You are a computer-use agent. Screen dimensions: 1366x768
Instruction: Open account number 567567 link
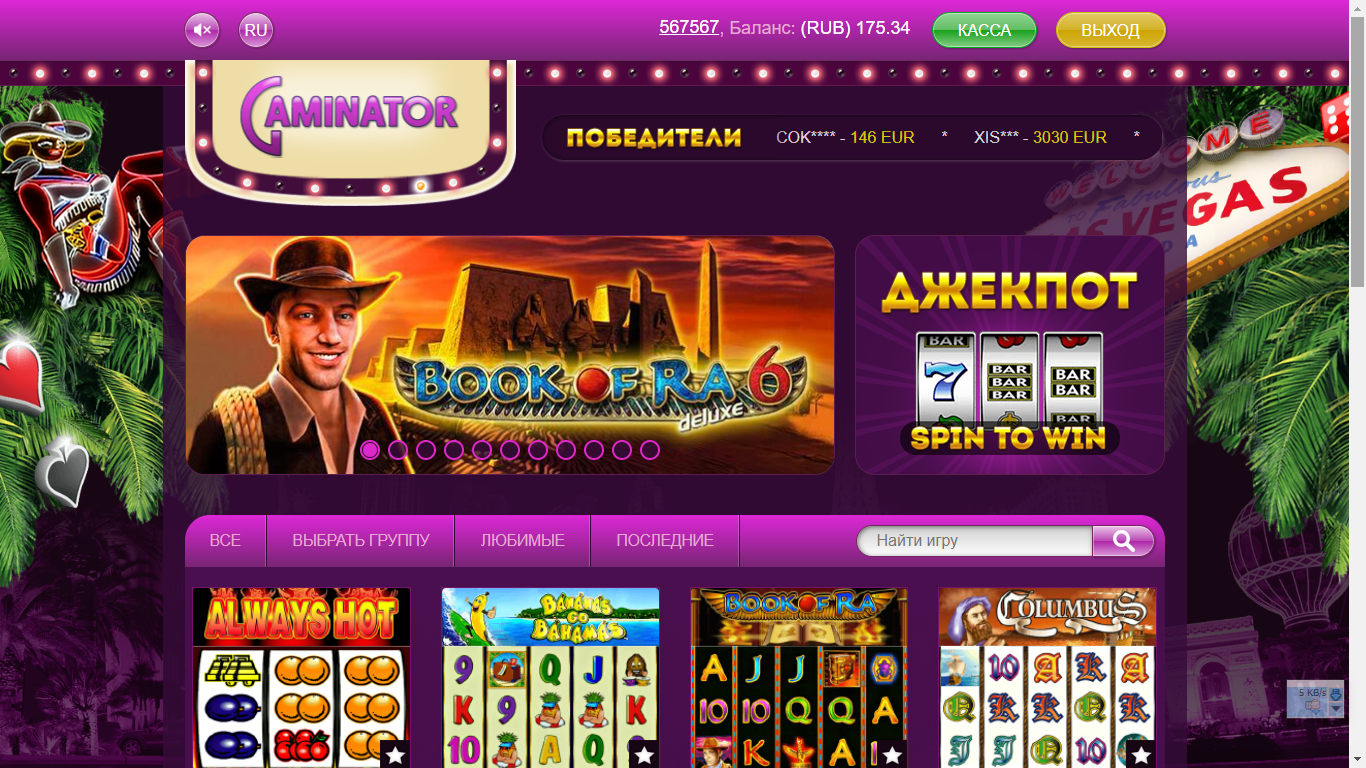(689, 27)
